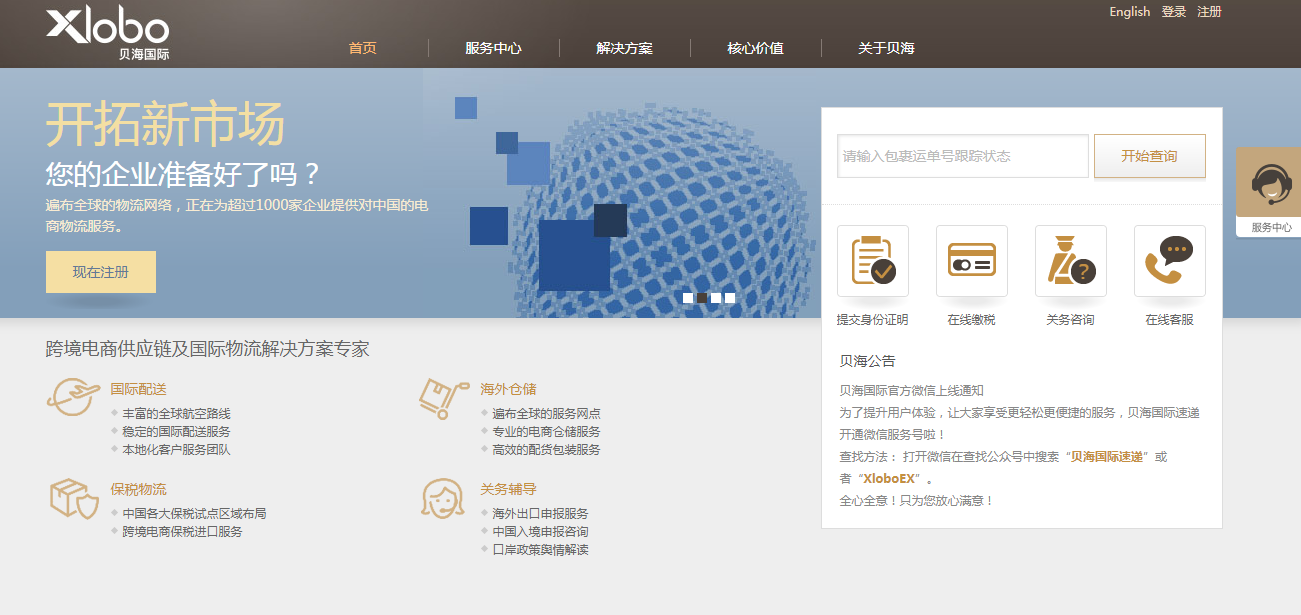
Task: Select the 关务咨询 customs officer icon
Action: tap(1070, 261)
